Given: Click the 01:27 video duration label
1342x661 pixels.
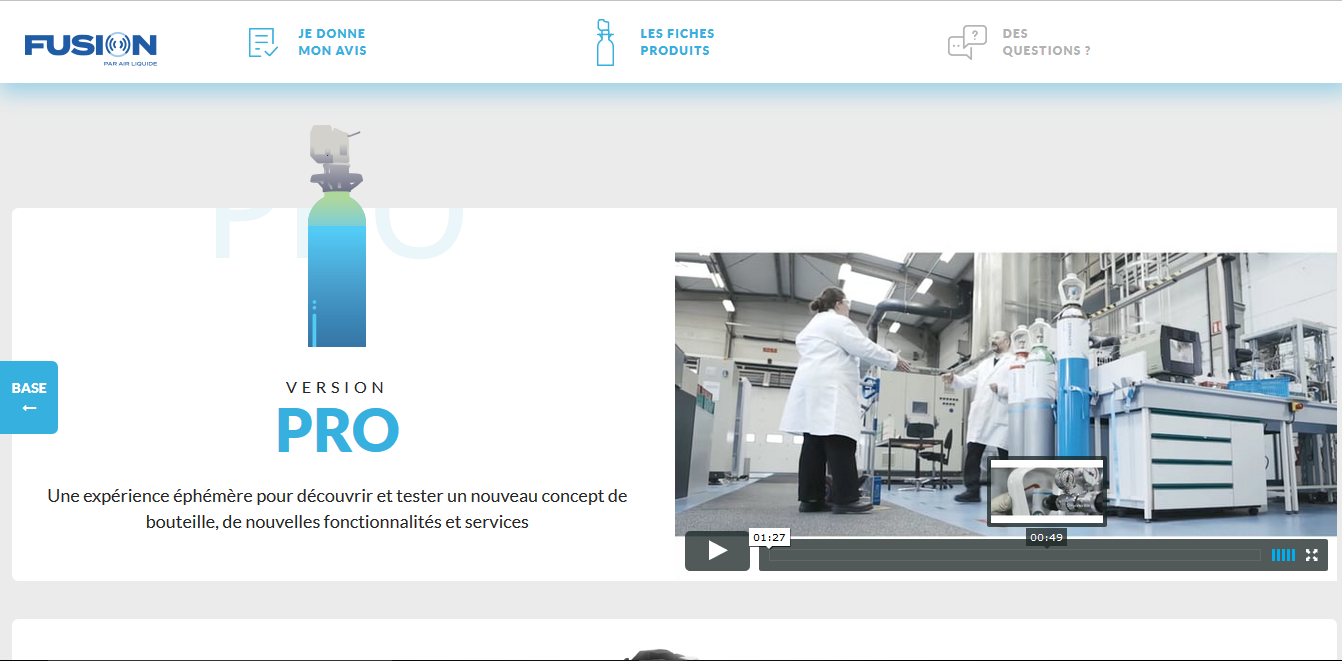Looking at the screenshot, I should pos(770,538).
